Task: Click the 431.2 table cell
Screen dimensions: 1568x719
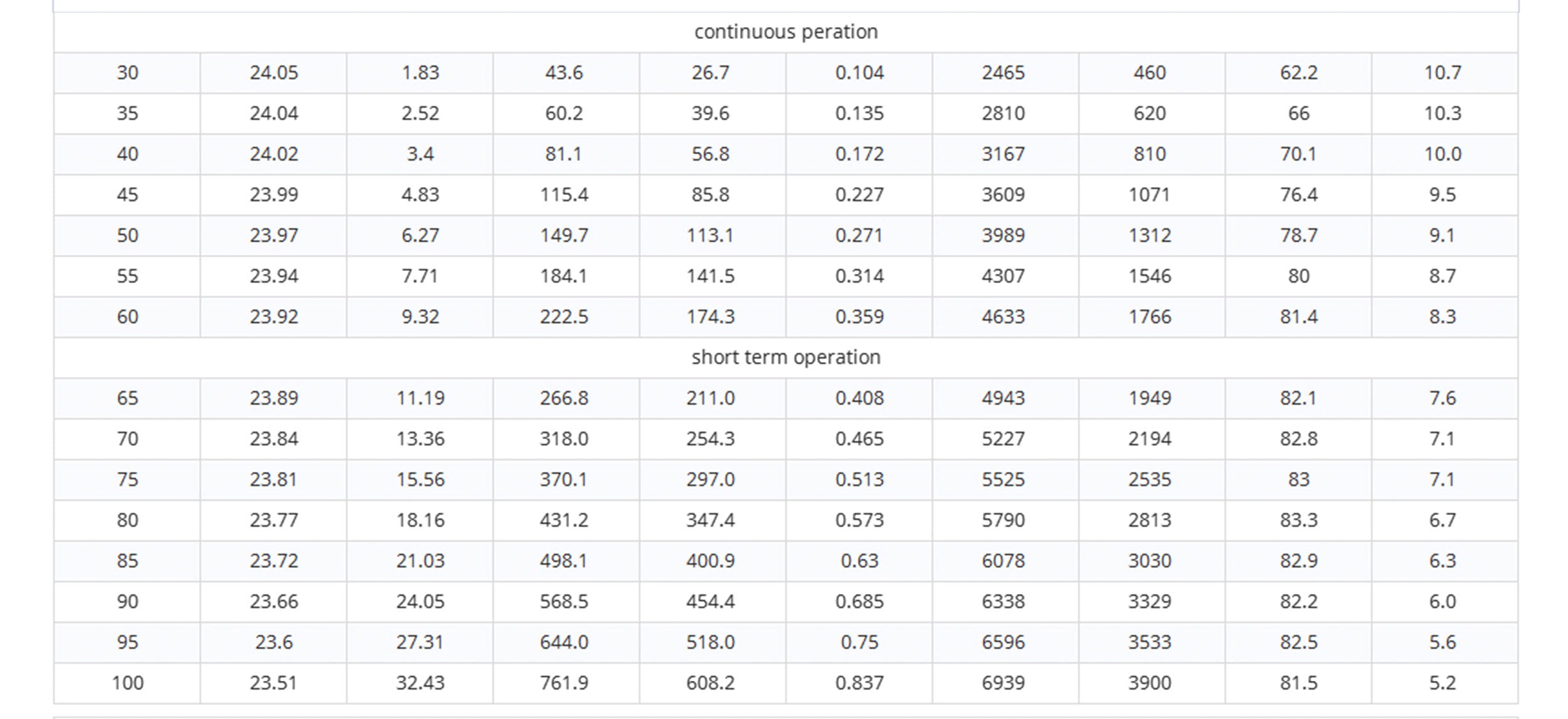Action: (x=564, y=520)
